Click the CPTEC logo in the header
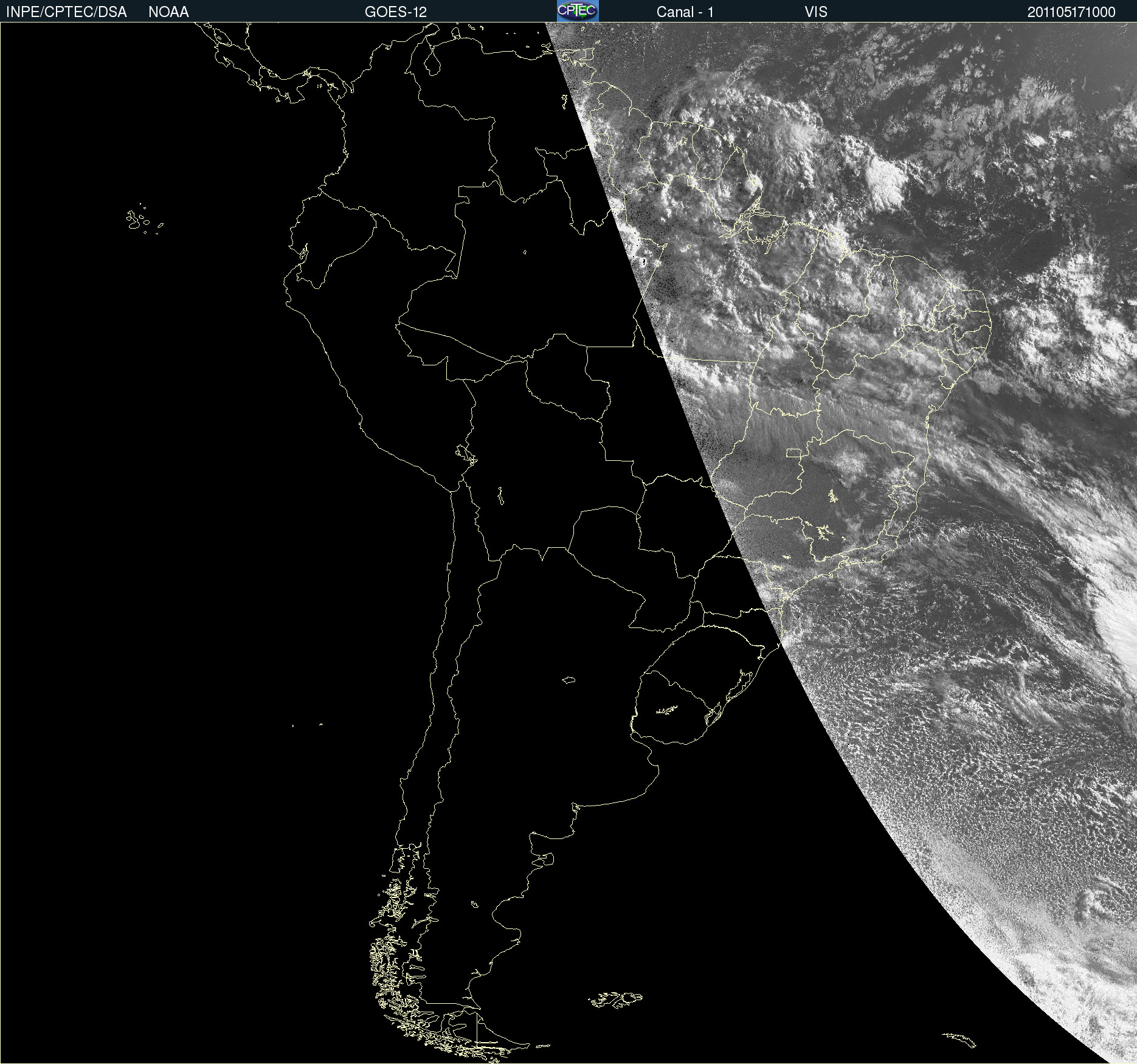Image resolution: width=1137 pixels, height=1064 pixels. click(578, 11)
